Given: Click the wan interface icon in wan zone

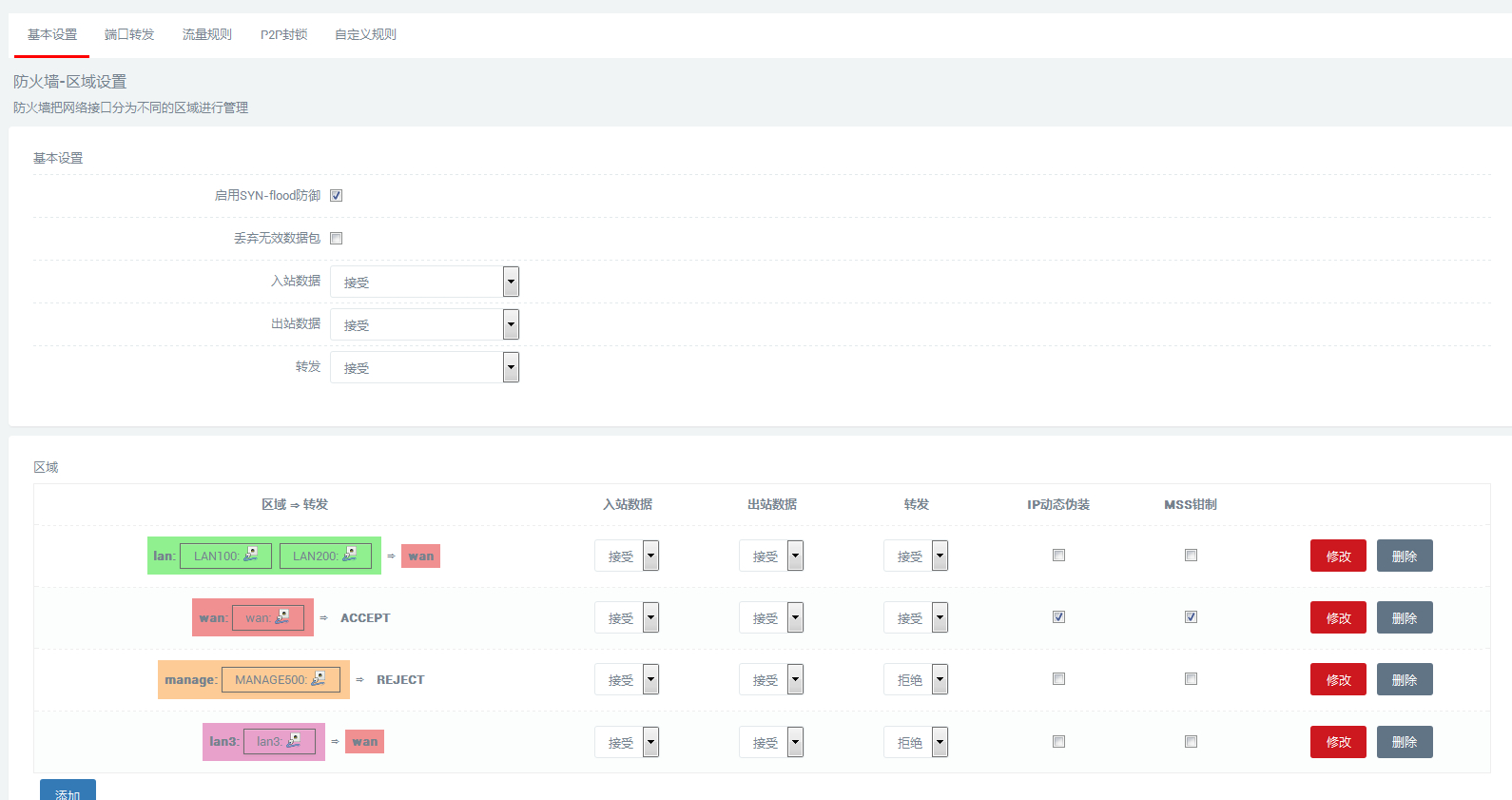Looking at the screenshot, I should pyautogui.click(x=282, y=616).
